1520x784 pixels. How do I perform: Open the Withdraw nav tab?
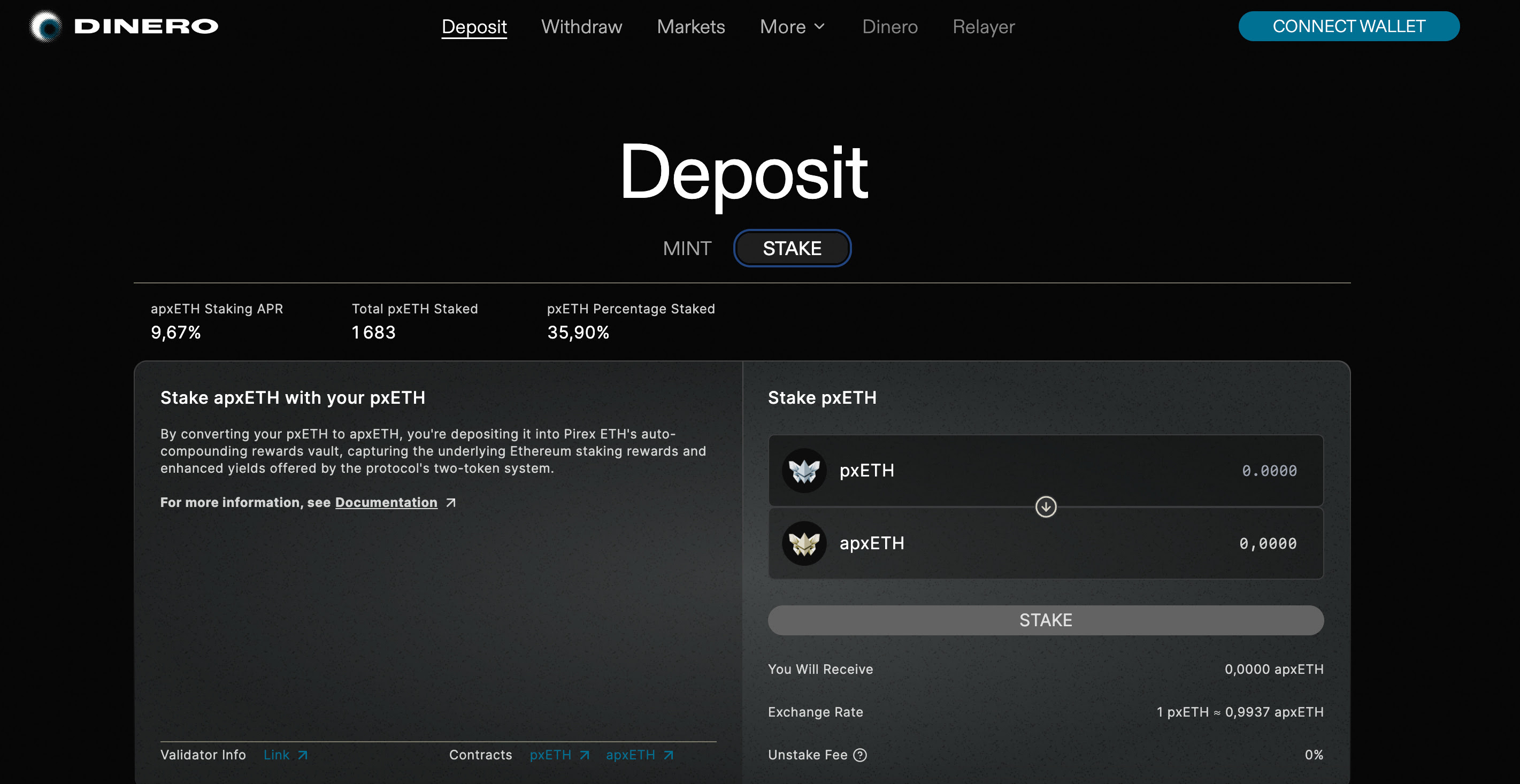point(581,27)
